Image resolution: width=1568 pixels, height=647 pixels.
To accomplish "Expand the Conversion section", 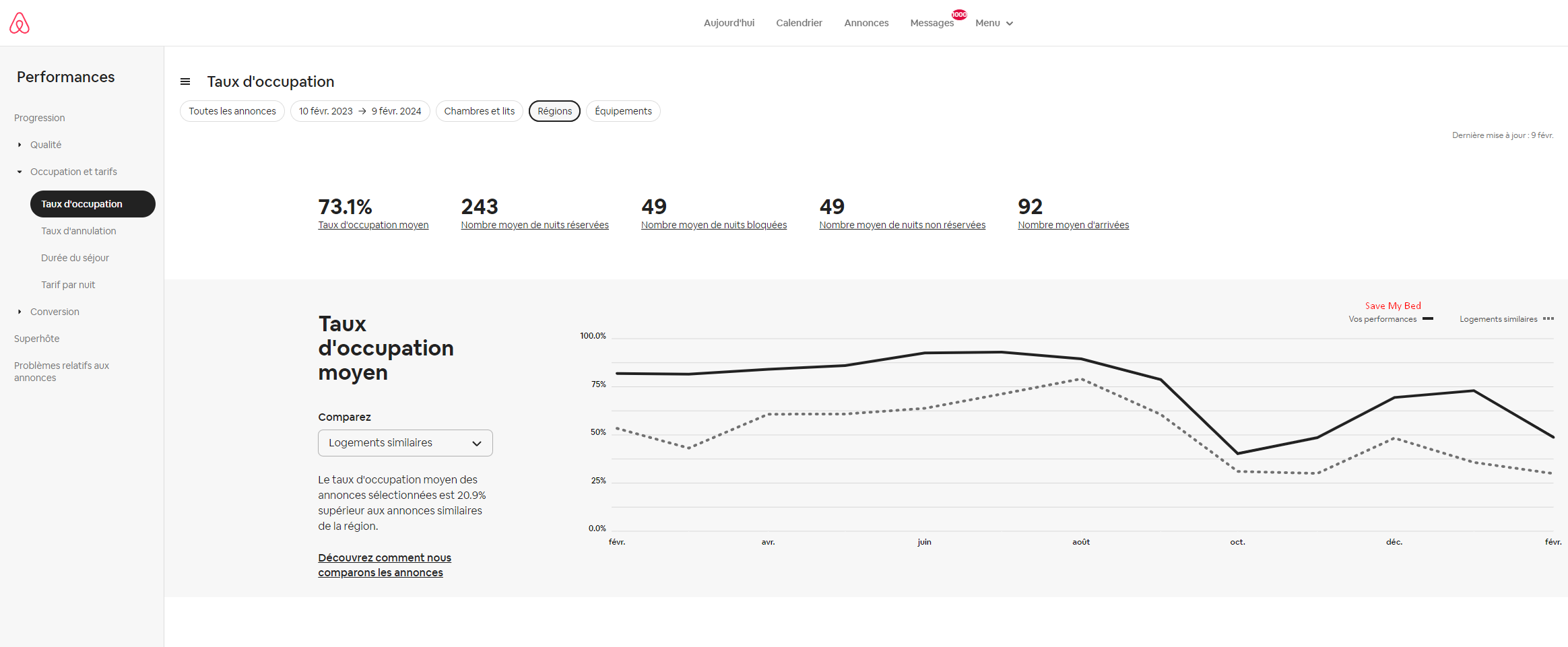I will coord(20,312).
